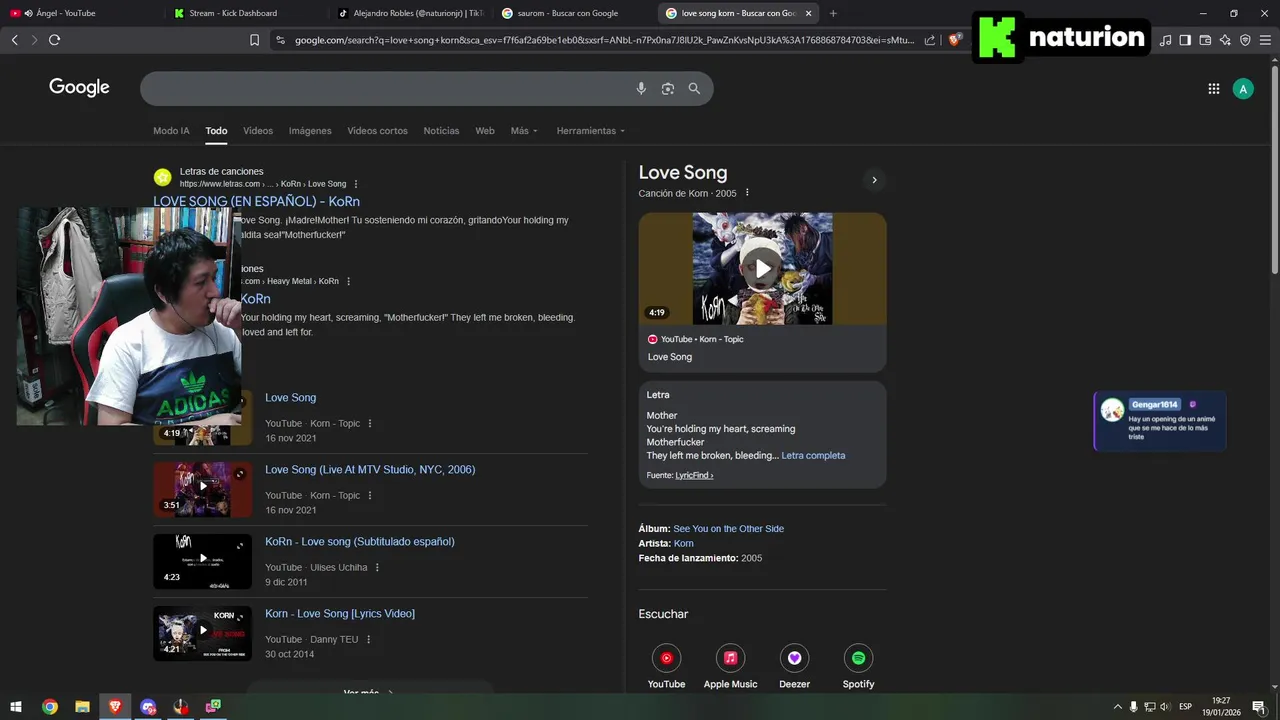Open Spotify listening option icon
The width and height of the screenshot is (1280, 720).
858,658
